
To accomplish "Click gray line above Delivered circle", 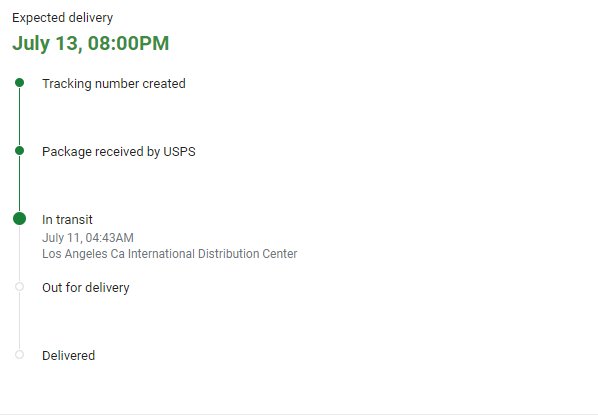I will click(x=19, y=320).
